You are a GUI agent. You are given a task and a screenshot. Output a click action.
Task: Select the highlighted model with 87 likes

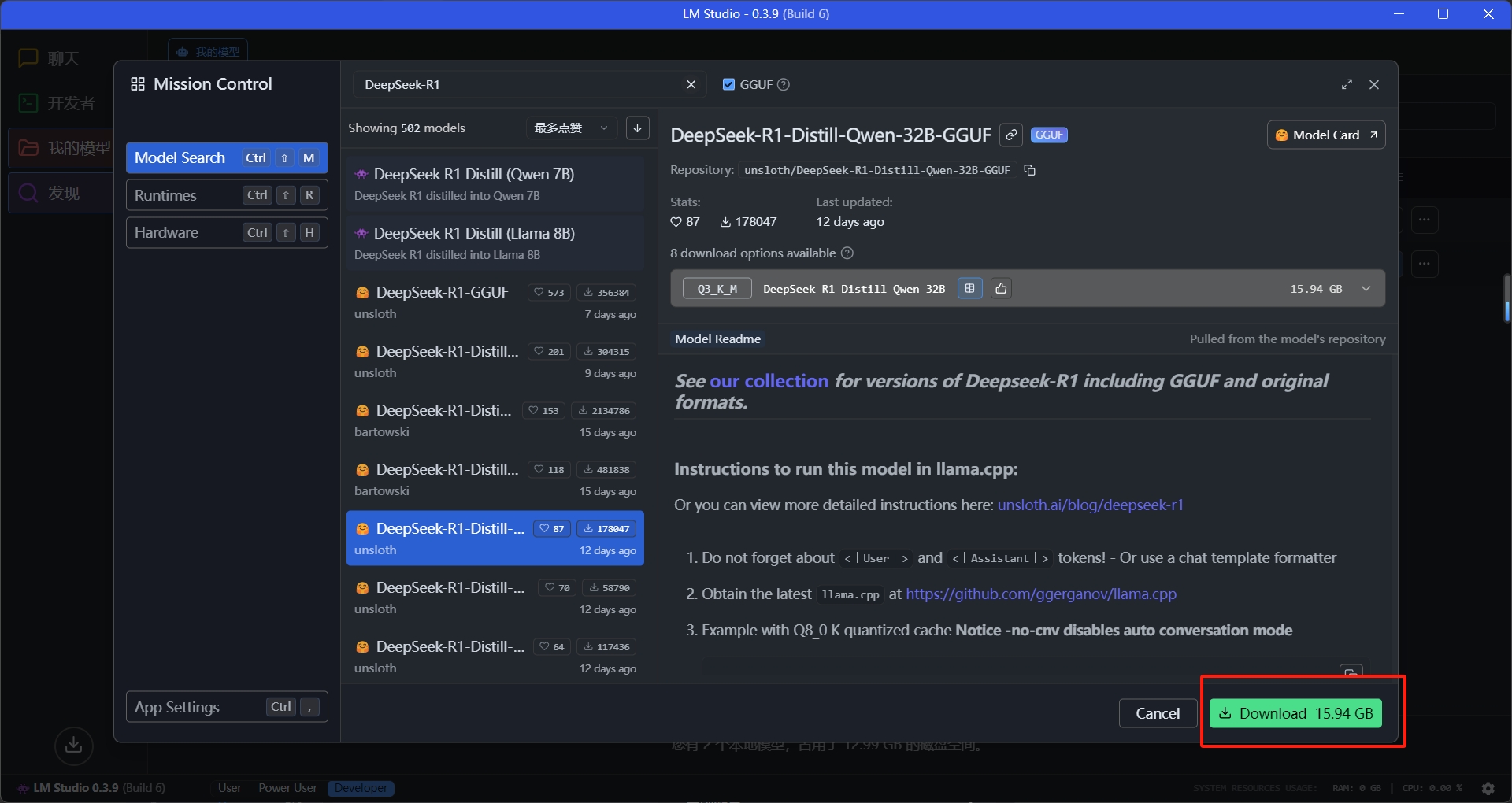(x=495, y=538)
